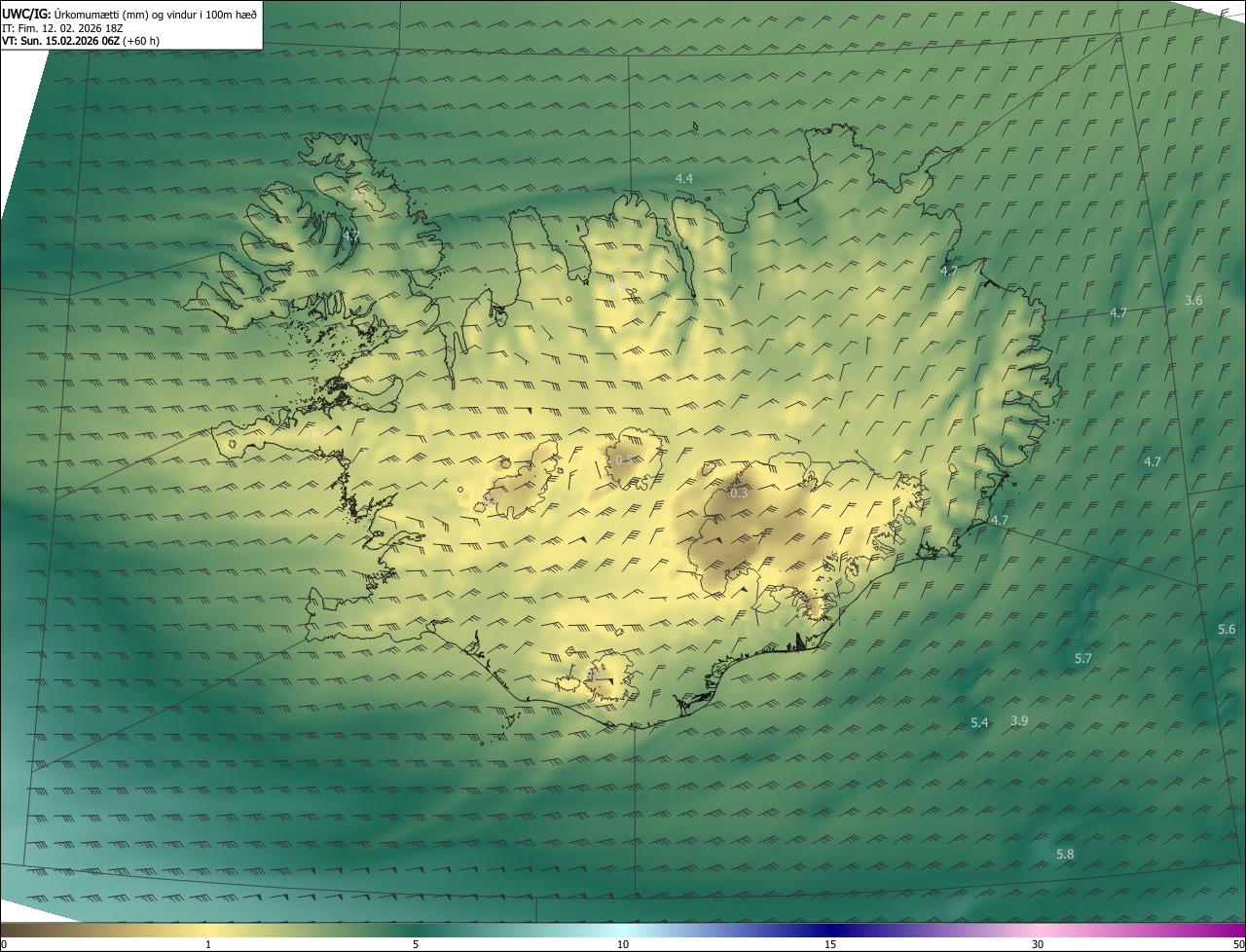The width and height of the screenshot is (1246, 952).
Task: Select the 5.8 value label
Action: coord(1065,855)
